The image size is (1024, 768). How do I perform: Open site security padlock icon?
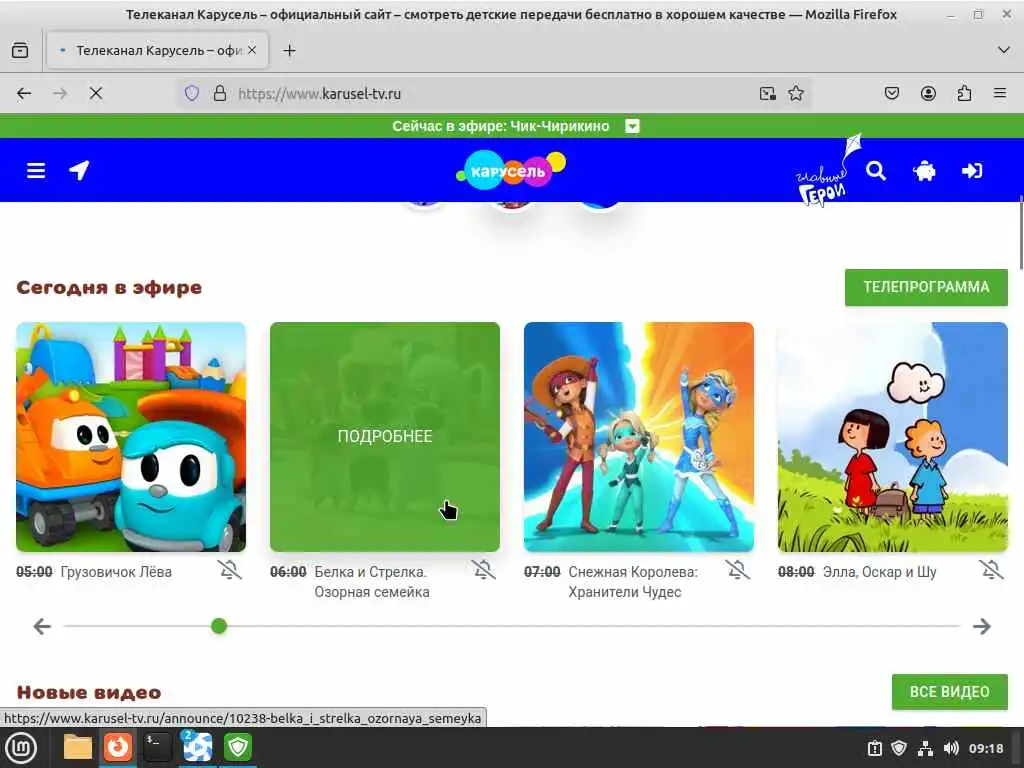220,93
